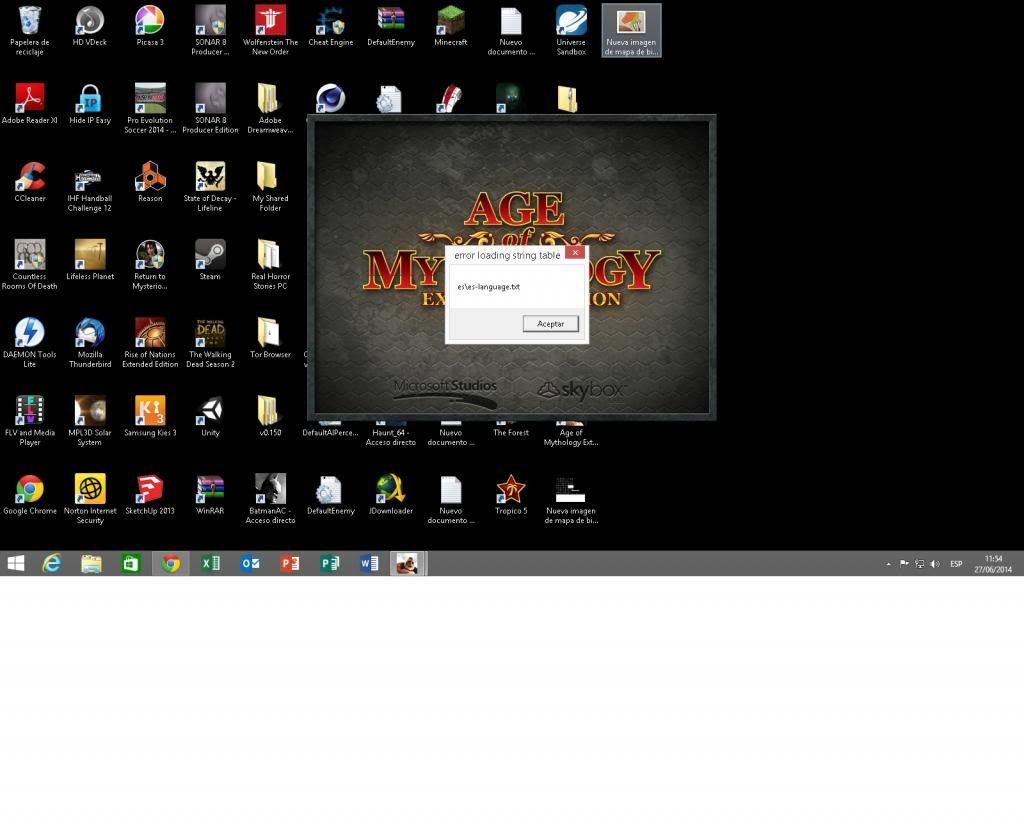Select The Walking Dead Season 2 icon
The width and height of the screenshot is (1024, 830).
pyautogui.click(x=210, y=343)
